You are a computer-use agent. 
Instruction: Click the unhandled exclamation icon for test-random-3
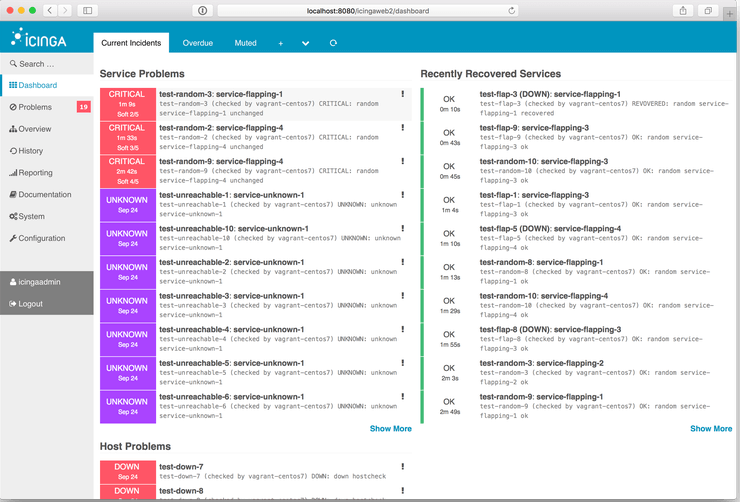(x=403, y=94)
